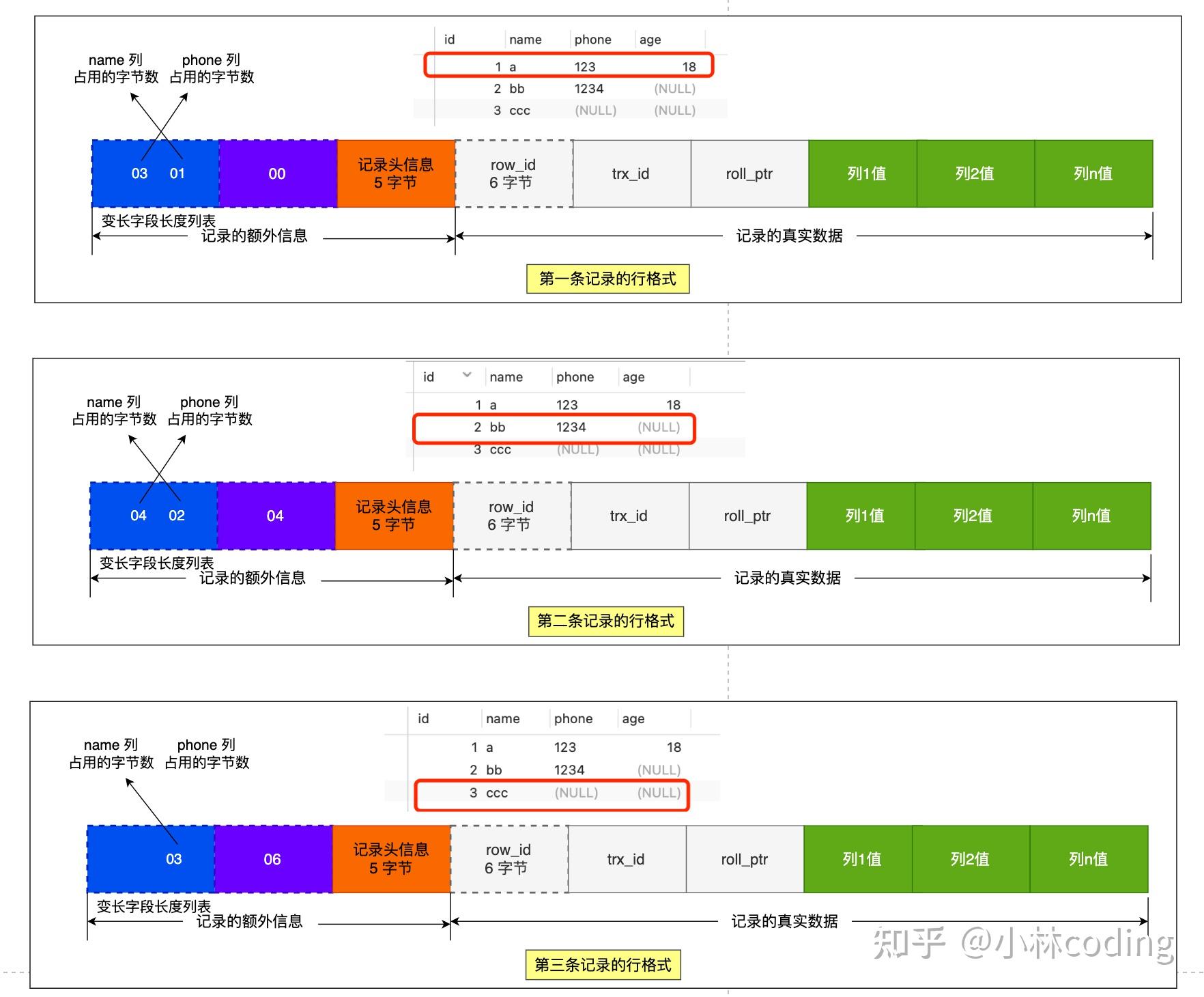Click row_id 6 字节 box in 第三条记录 diagram
Image resolution: width=1204 pixels, height=997 pixels.
pos(508,859)
